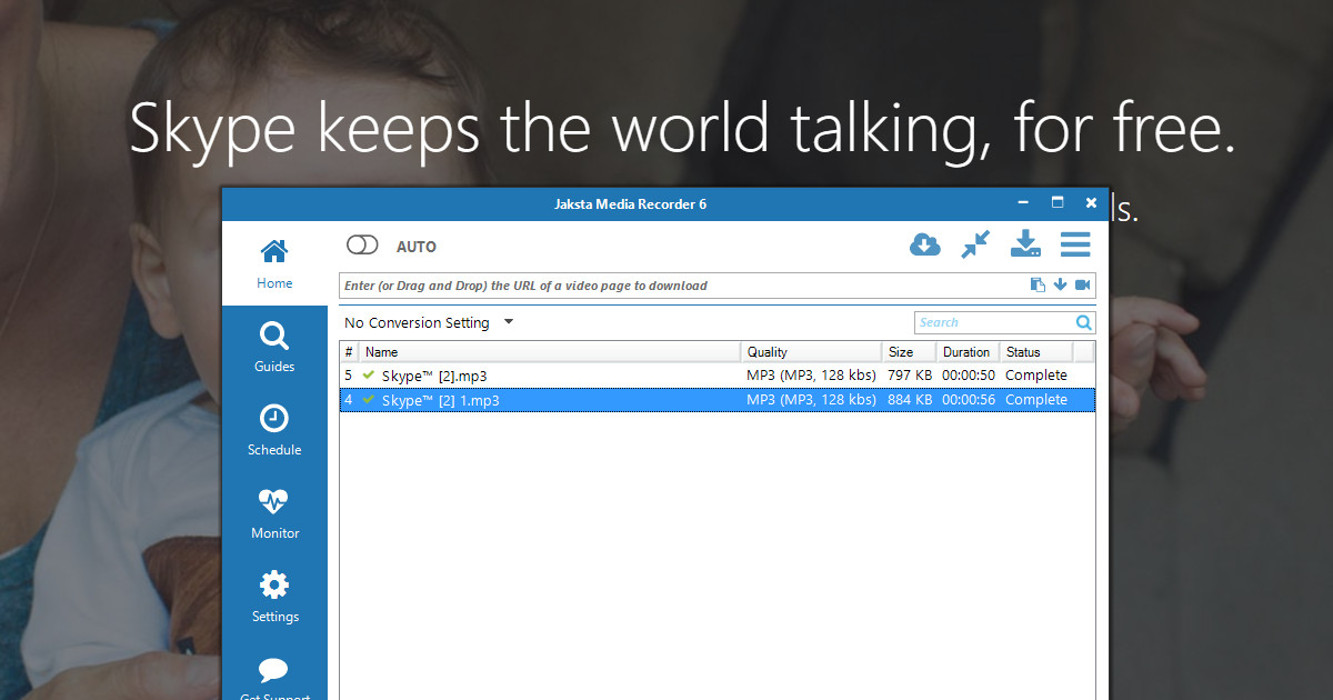Switch to the Monitor tab
1333x700 pixels.
pos(274,514)
